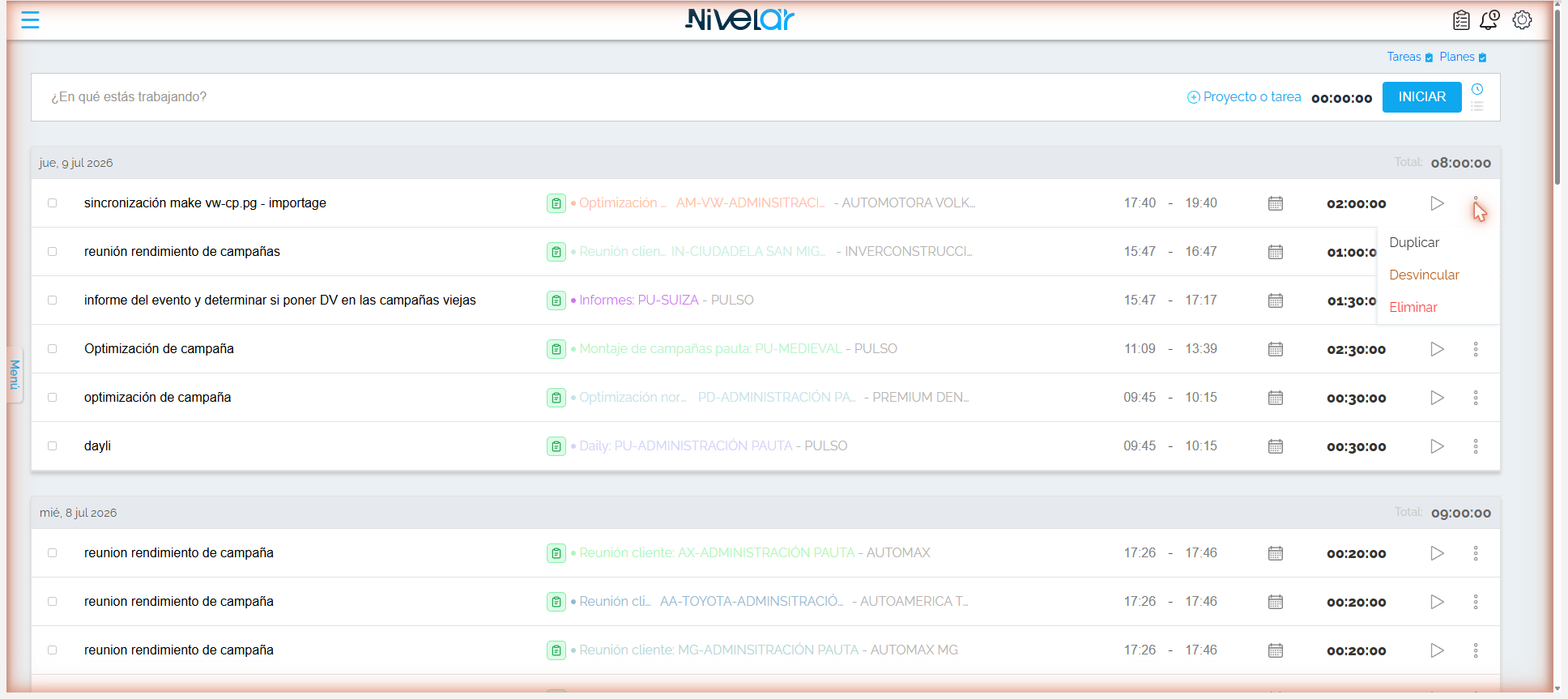This screenshot has height=699, width=1568.
Task: Select checkbox for sincronización make vw-cp.pg
Action: (52, 203)
